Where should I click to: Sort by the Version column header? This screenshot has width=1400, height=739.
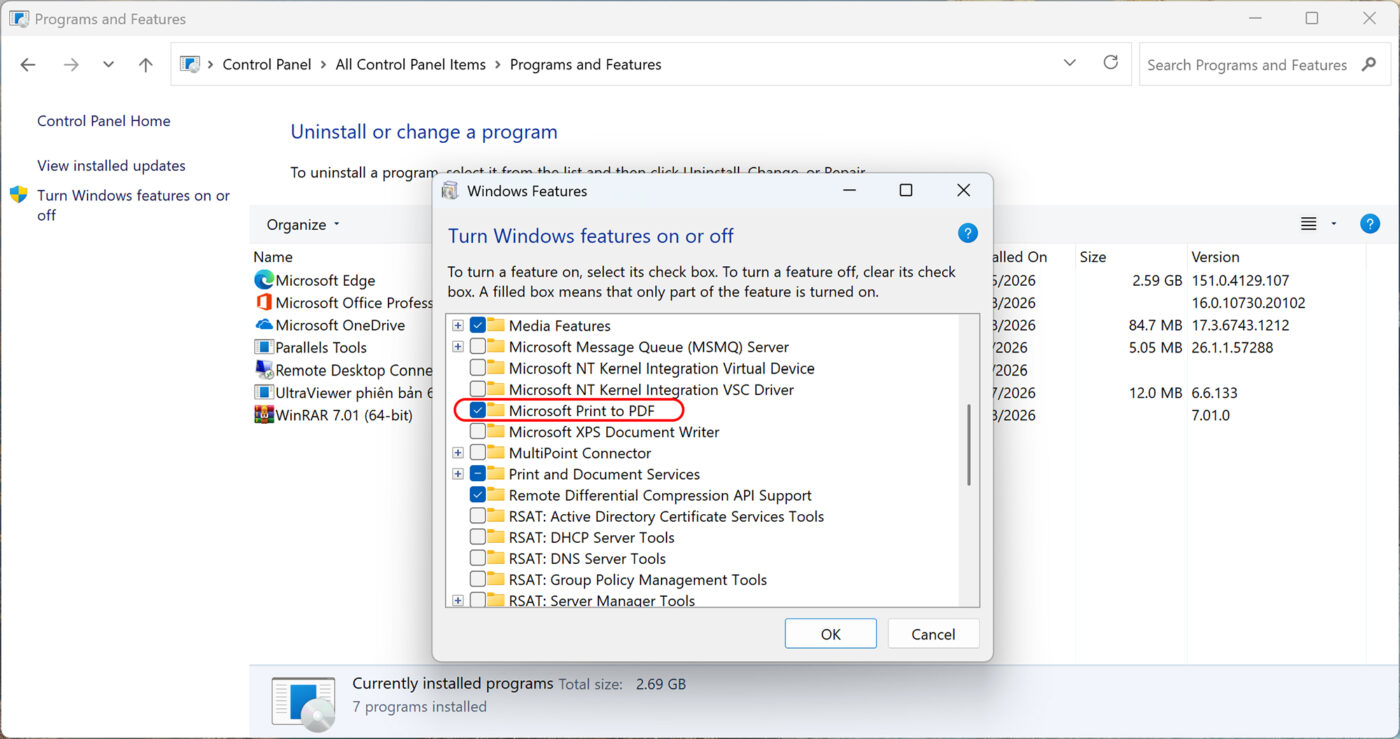(1215, 257)
